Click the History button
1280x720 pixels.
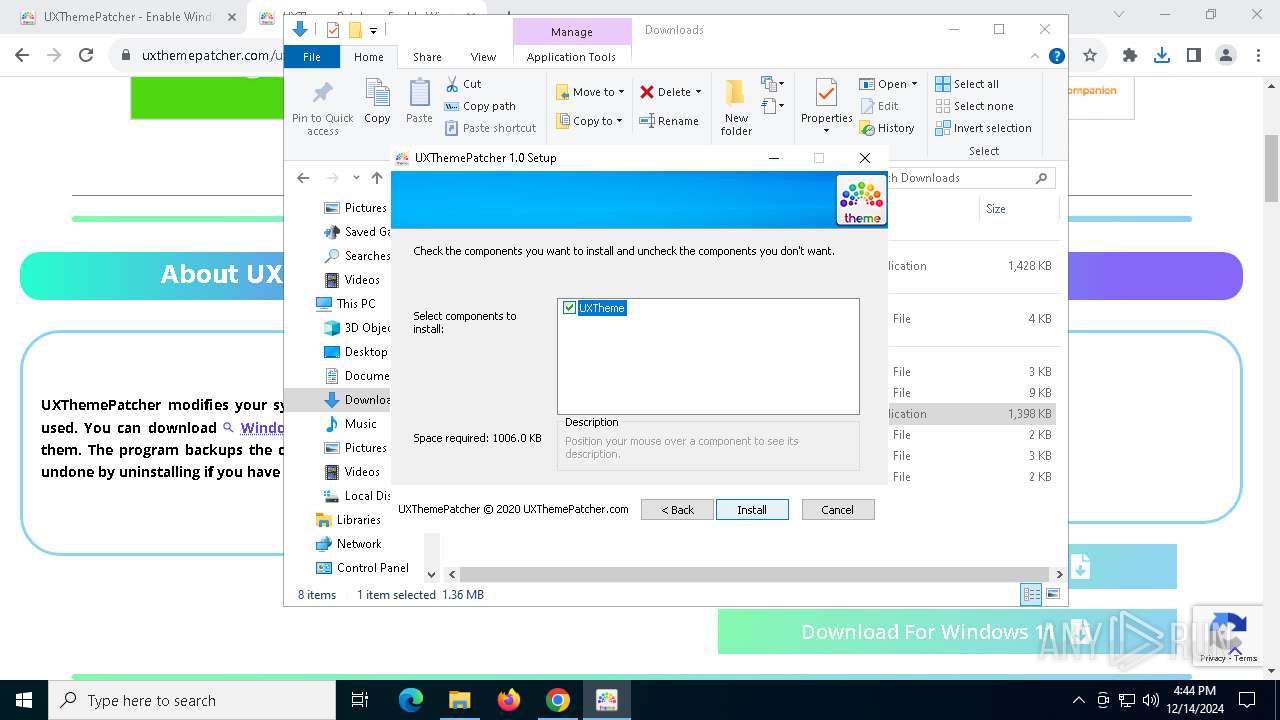(887, 128)
